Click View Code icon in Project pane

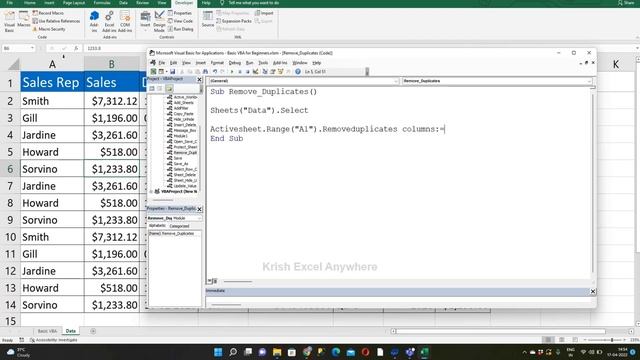point(151,88)
